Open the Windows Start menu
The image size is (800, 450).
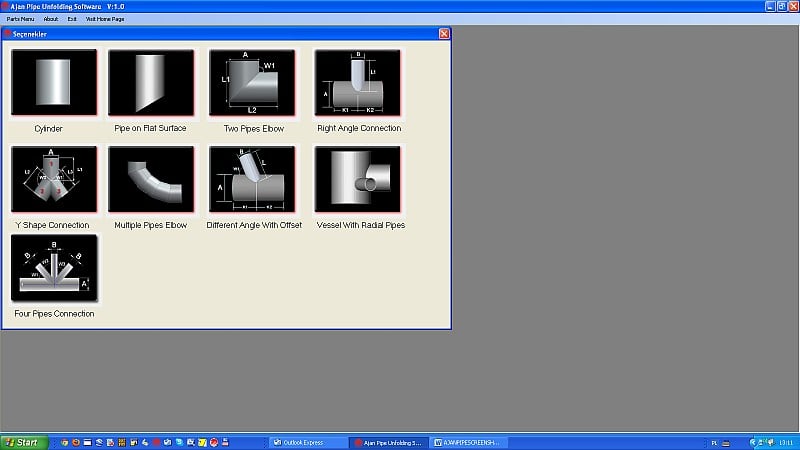(x=24, y=442)
